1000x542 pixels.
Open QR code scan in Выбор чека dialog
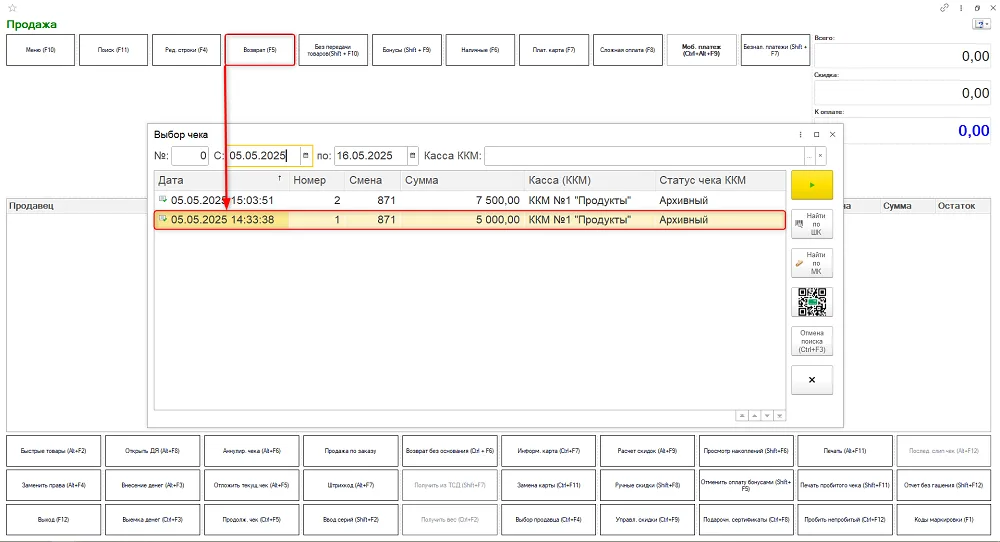tap(812, 302)
